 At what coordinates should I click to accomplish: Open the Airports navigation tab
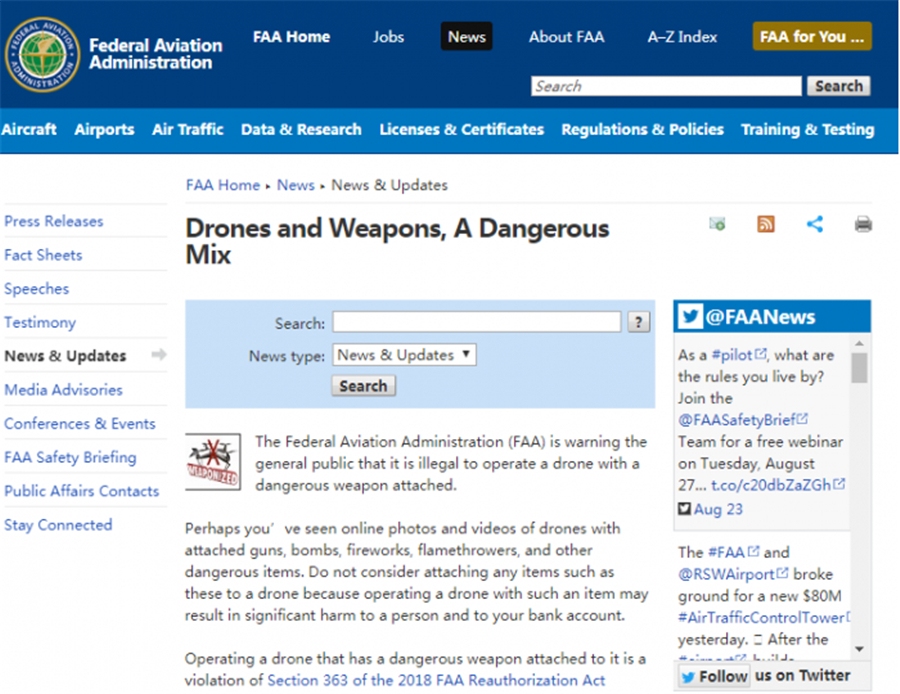104,130
